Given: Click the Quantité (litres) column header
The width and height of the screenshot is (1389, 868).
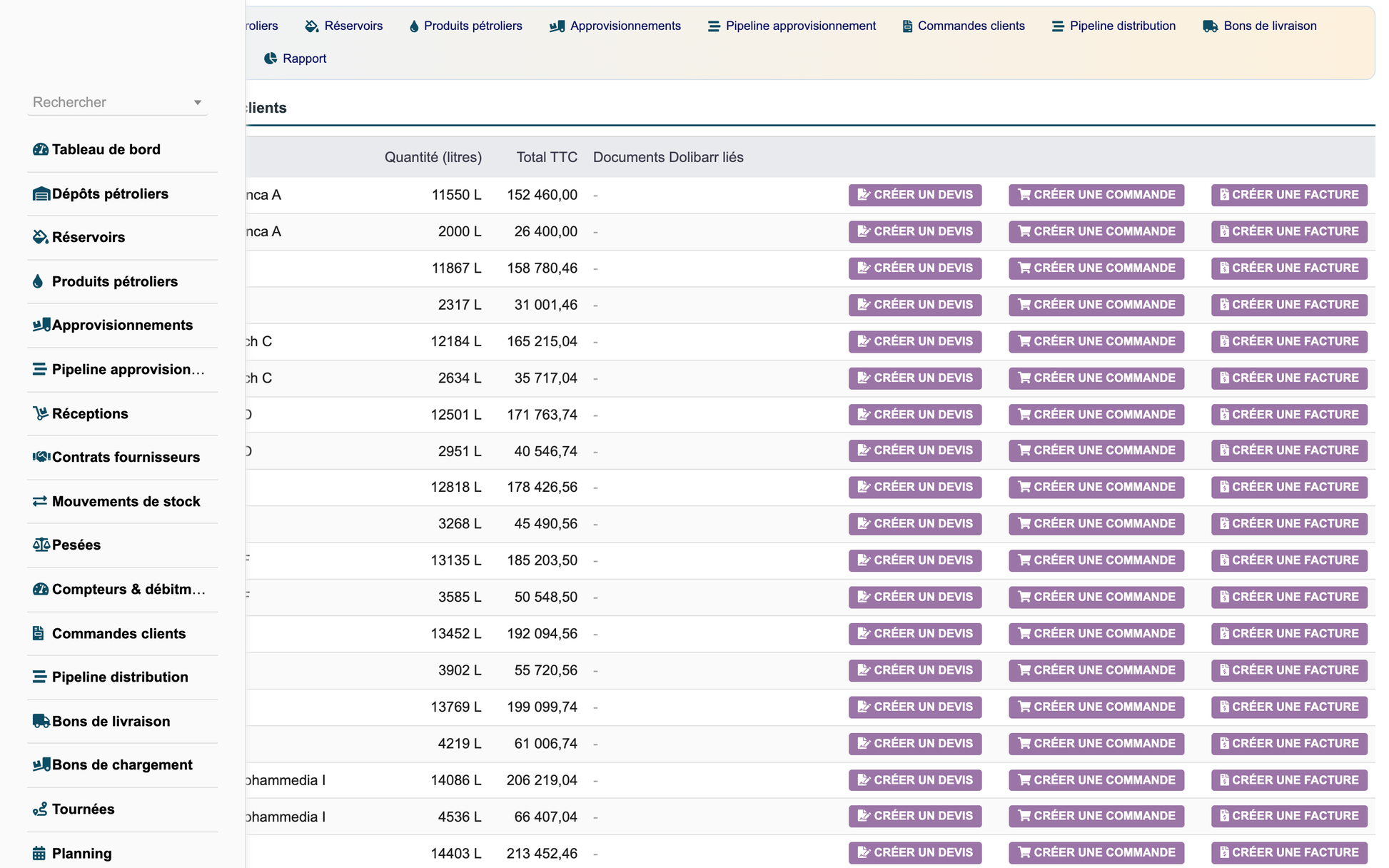Looking at the screenshot, I should tap(433, 157).
